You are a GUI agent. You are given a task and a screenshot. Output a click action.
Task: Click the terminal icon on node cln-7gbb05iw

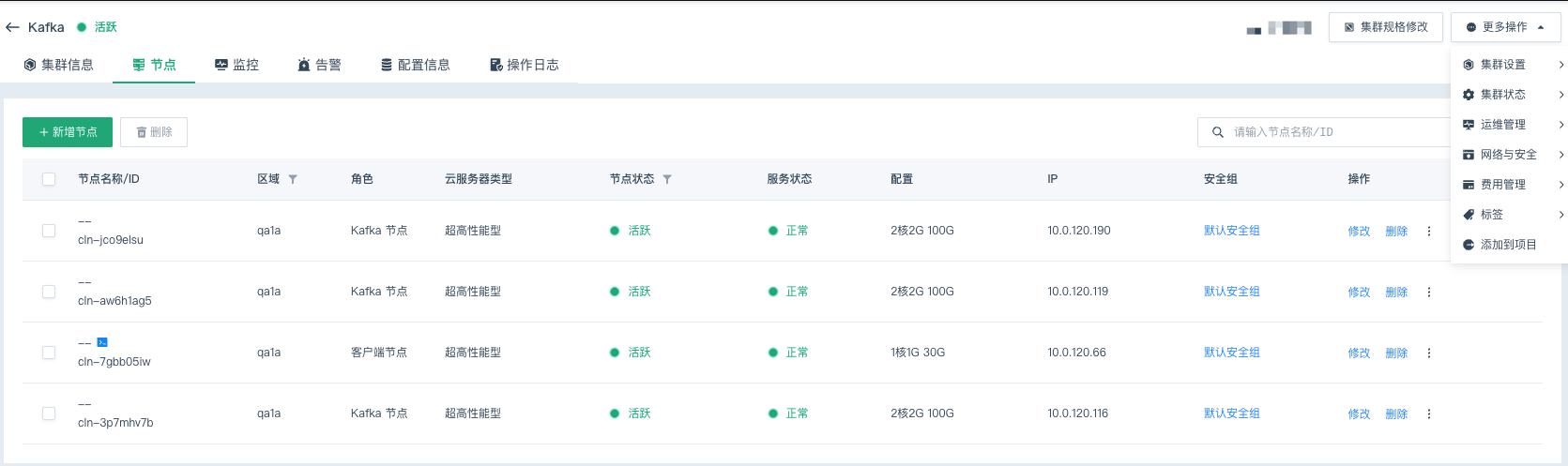[102, 342]
